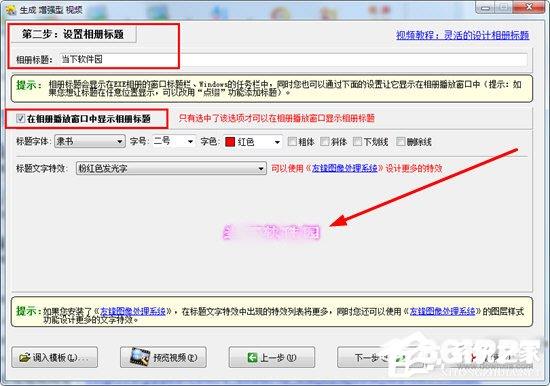Enable the 斜体 italic checkbox
Image resolution: width=550 pixels, height=386 pixels.
pos(325,141)
